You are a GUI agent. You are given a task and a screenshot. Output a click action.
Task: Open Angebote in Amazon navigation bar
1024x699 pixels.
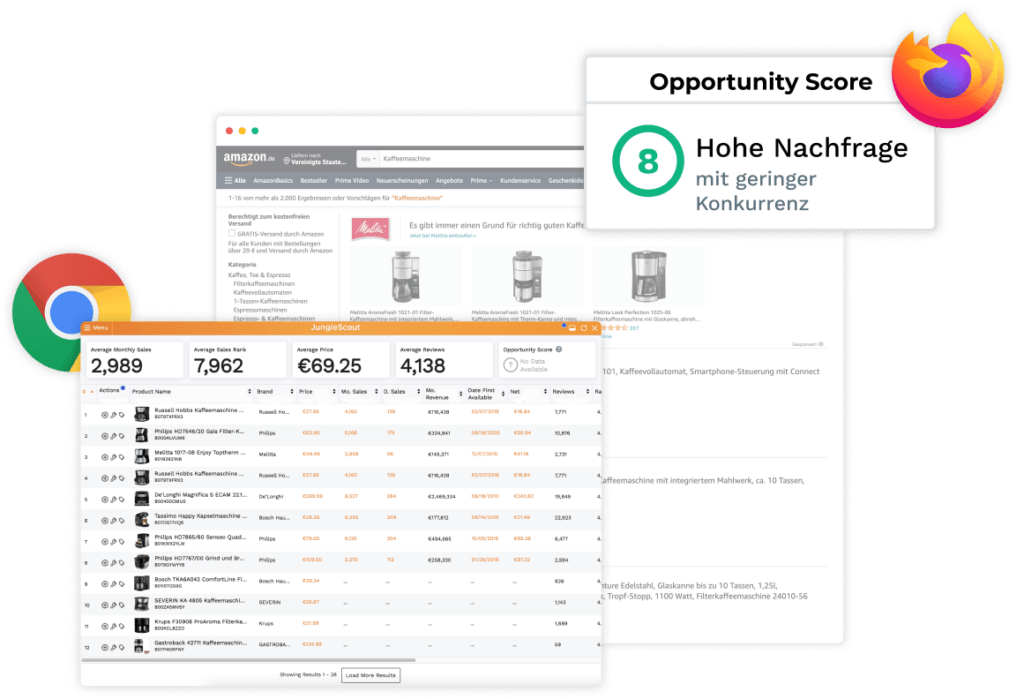[449, 180]
